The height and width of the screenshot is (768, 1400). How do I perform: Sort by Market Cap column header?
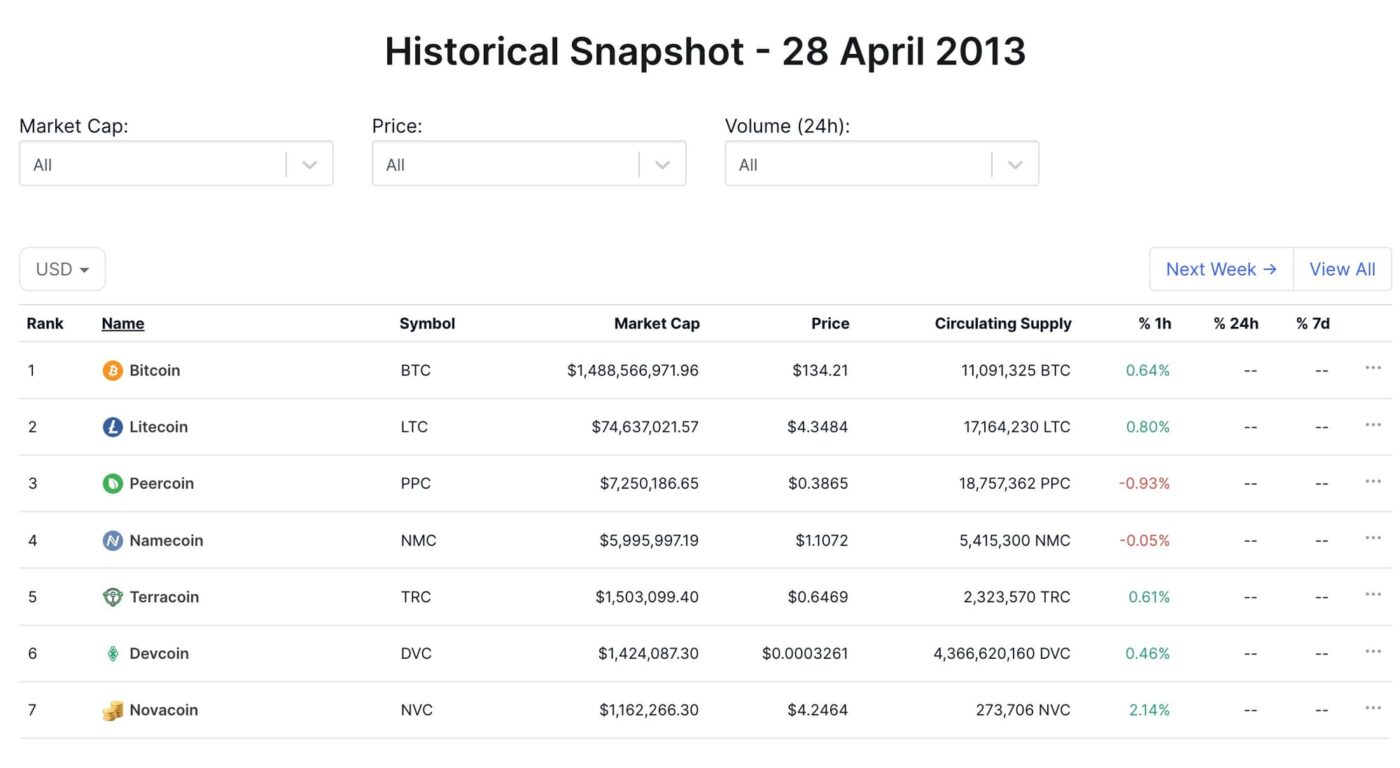[x=657, y=323]
